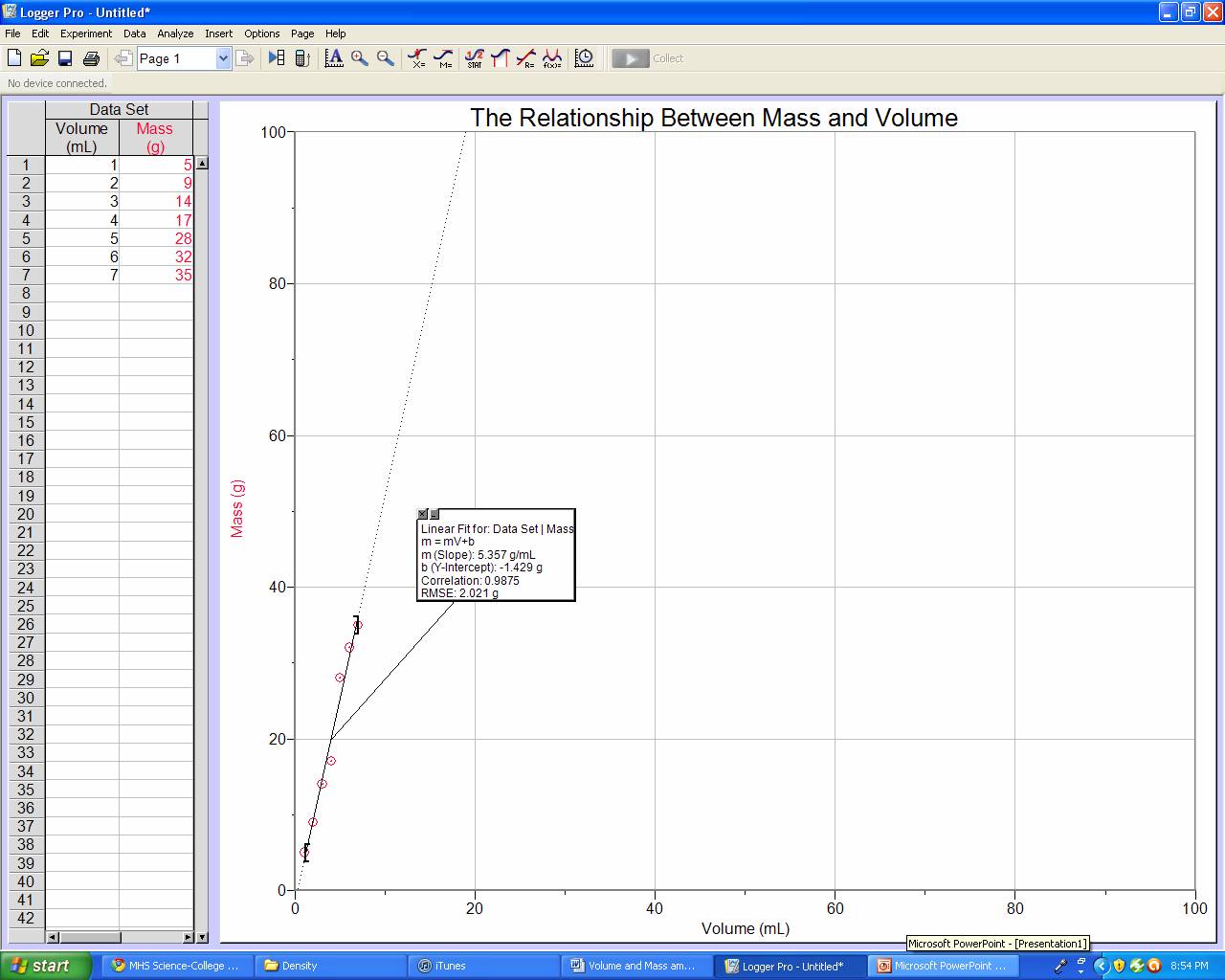Click the import from calculator icon

tap(301, 58)
